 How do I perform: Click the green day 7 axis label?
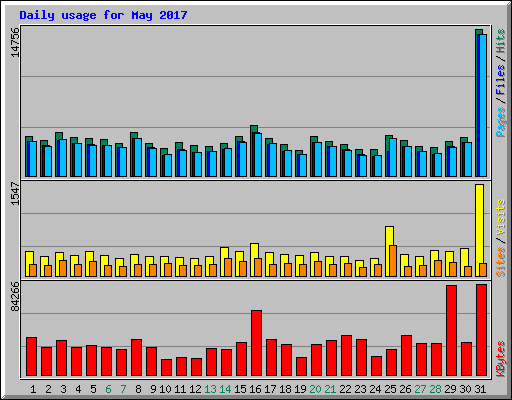click(x=123, y=389)
